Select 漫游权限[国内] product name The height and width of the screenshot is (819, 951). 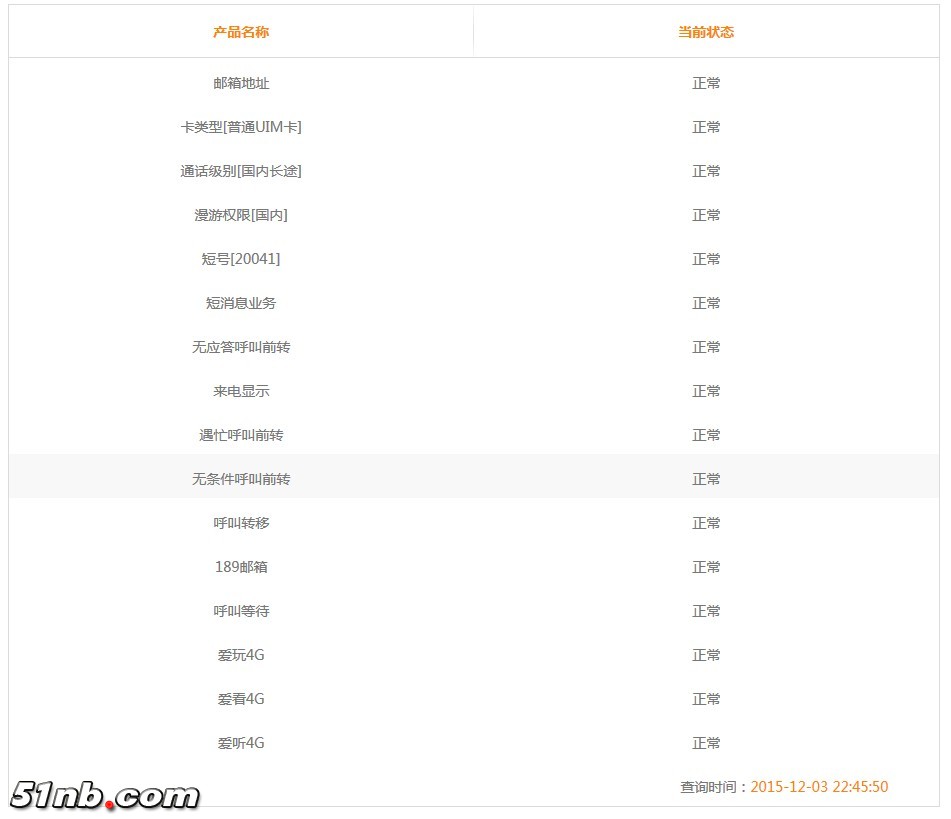click(241, 215)
